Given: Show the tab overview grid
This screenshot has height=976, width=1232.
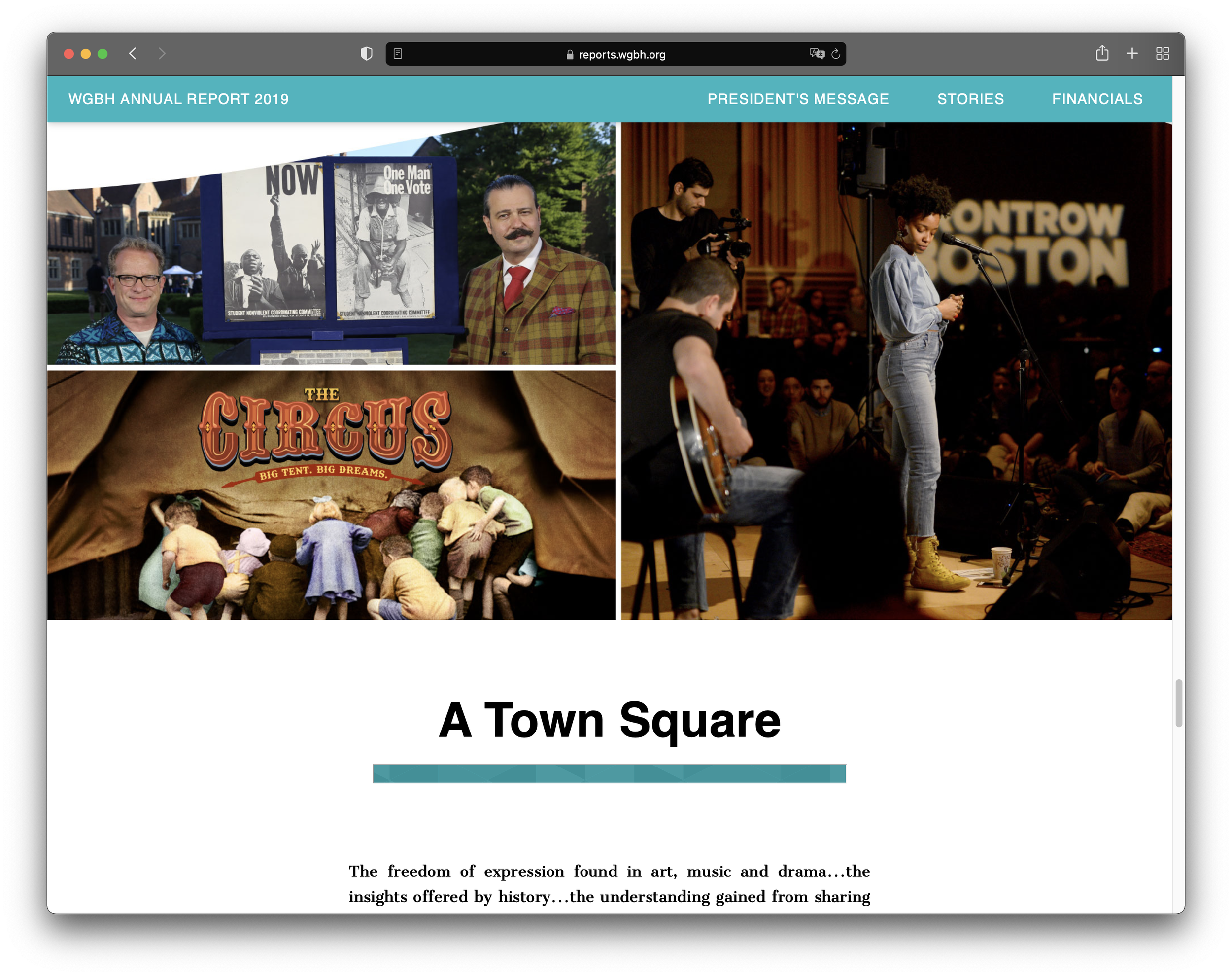Looking at the screenshot, I should pyautogui.click(x=1163, y=54).
